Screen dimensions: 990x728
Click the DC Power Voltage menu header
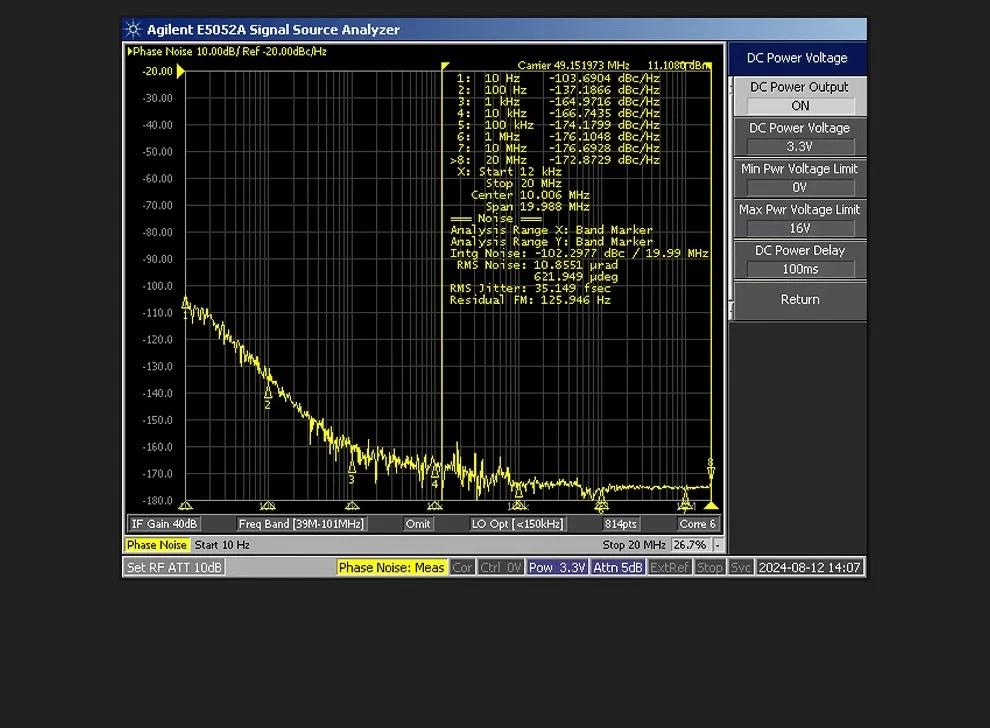pyautogui.click(x=798, y=58)
